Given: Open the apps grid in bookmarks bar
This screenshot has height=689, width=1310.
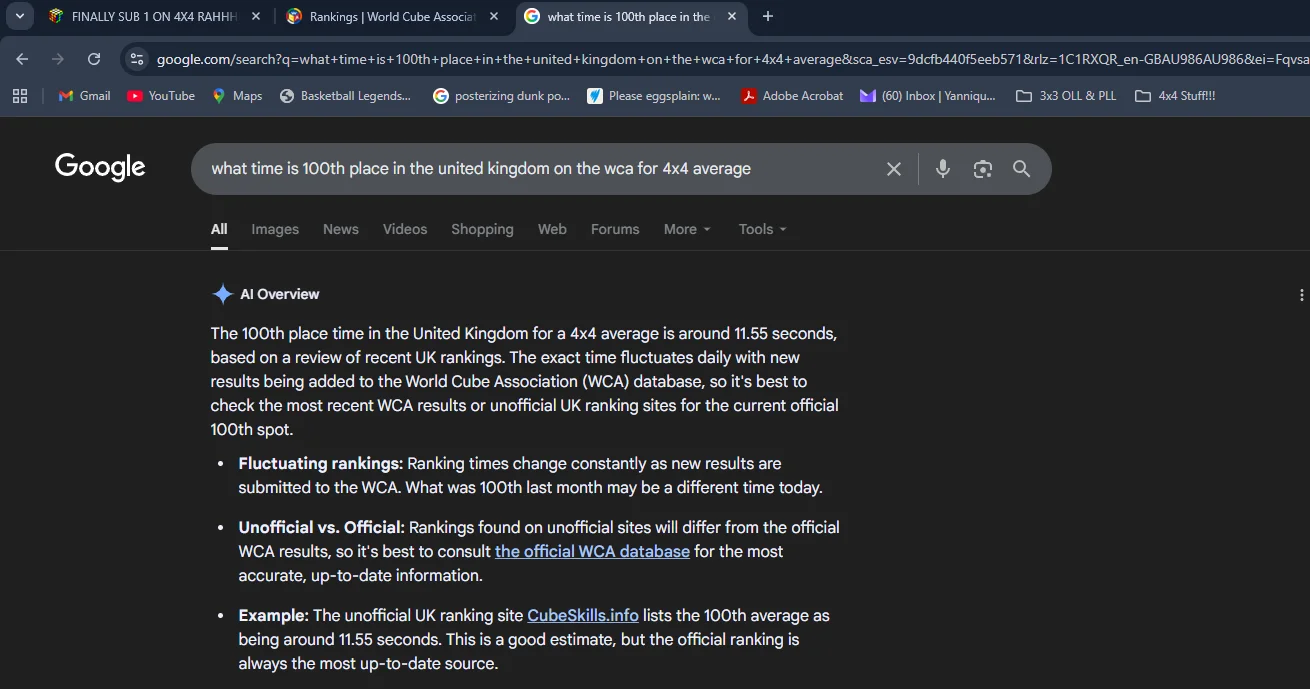Looking at the screenshot, I should pos(19,96).
